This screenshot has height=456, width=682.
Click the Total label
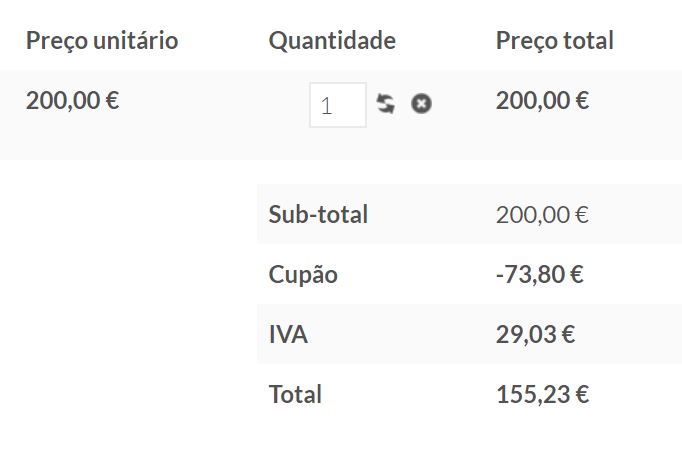(295, 394)
